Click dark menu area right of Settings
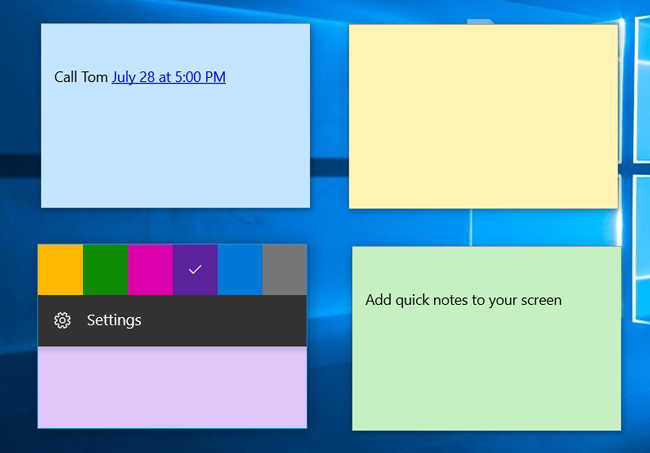 pyautogui.click(x=230, y=321)
